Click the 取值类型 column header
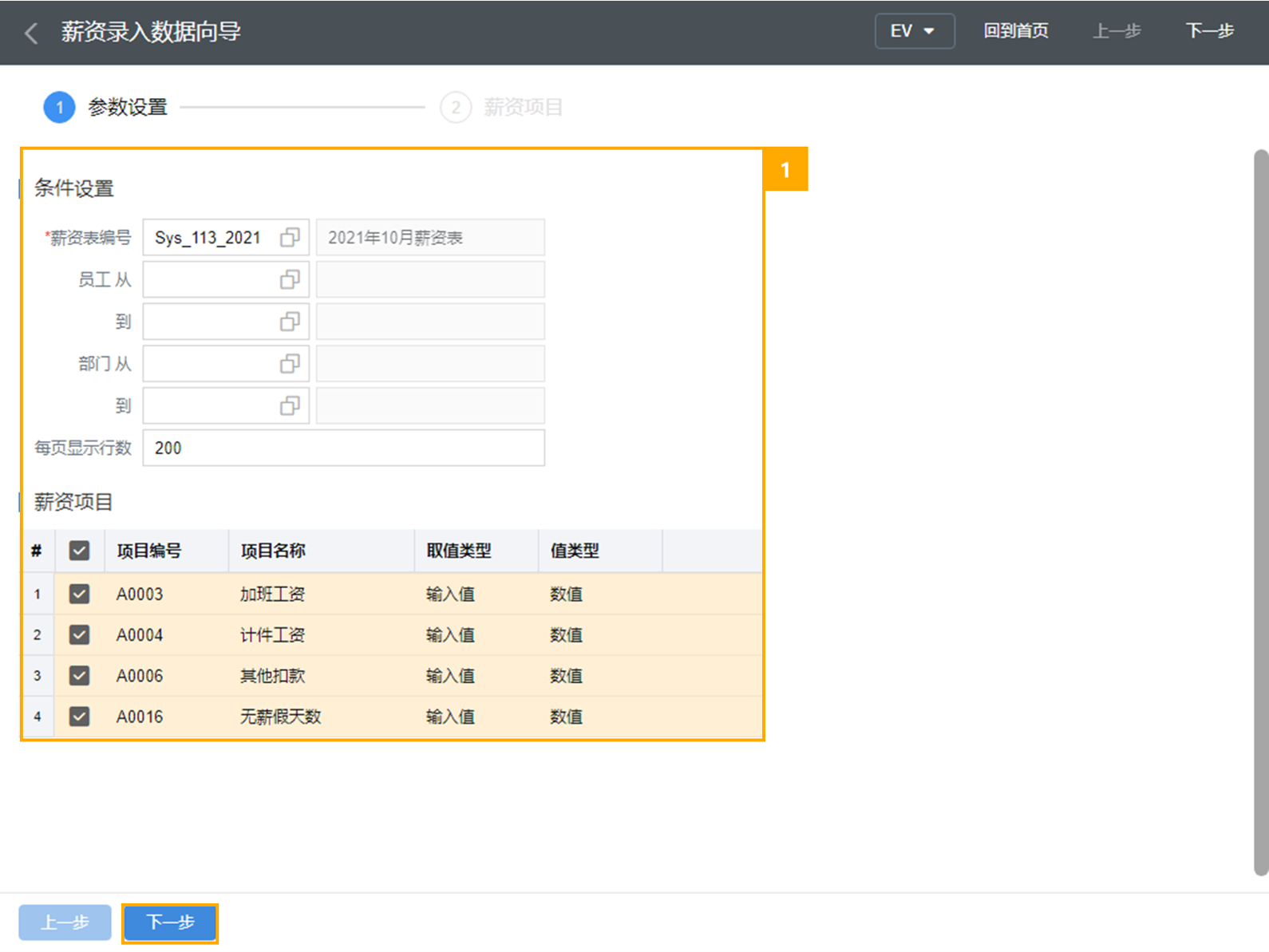The height and width of the screenshot is (952, 1269). coord(476,551)
